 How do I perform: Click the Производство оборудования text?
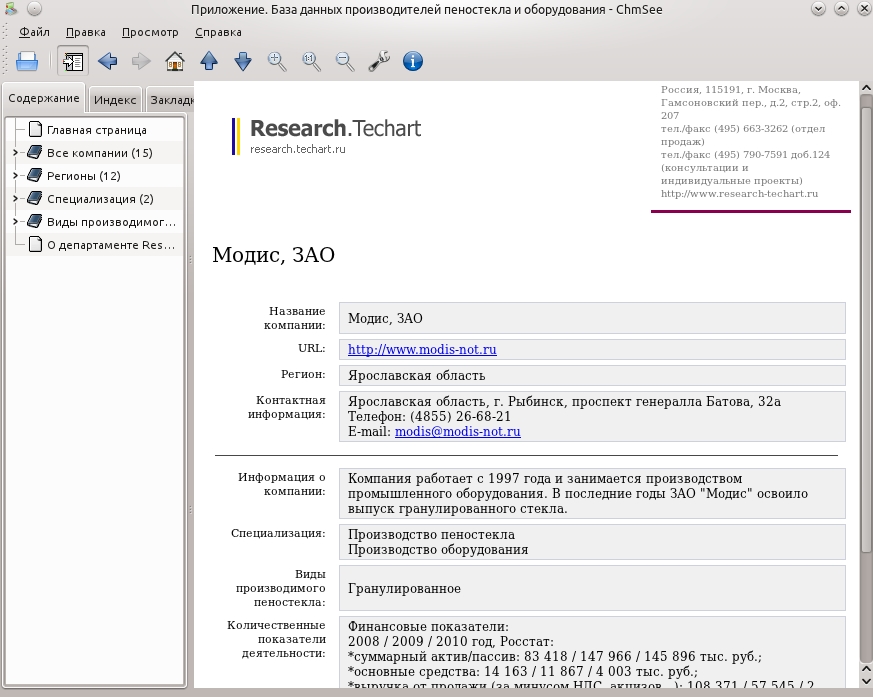pos(438,549)
